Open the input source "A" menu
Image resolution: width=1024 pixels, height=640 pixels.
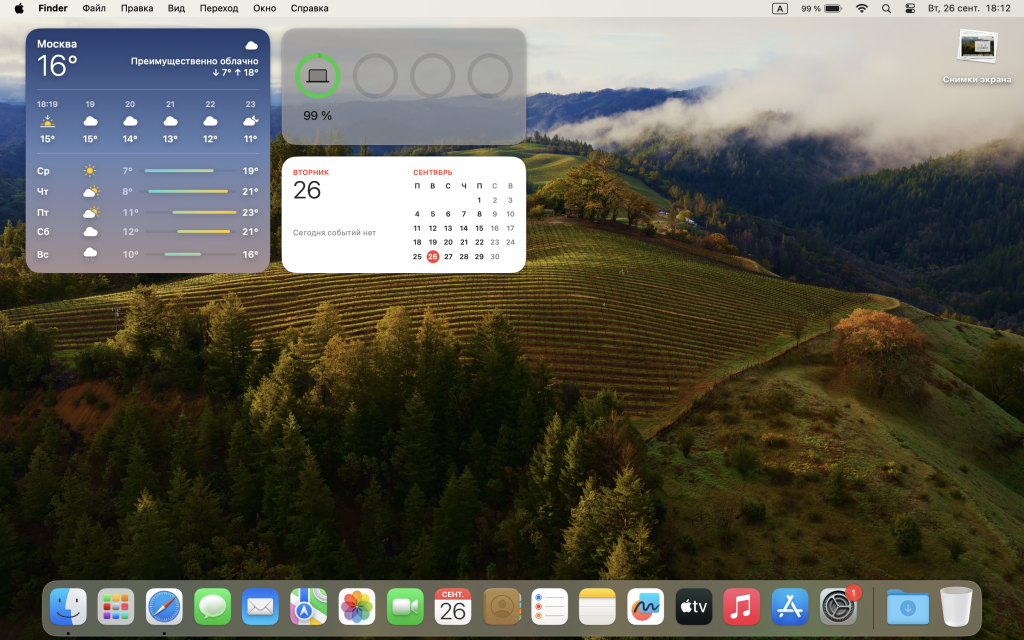click(x=779, y=8)
